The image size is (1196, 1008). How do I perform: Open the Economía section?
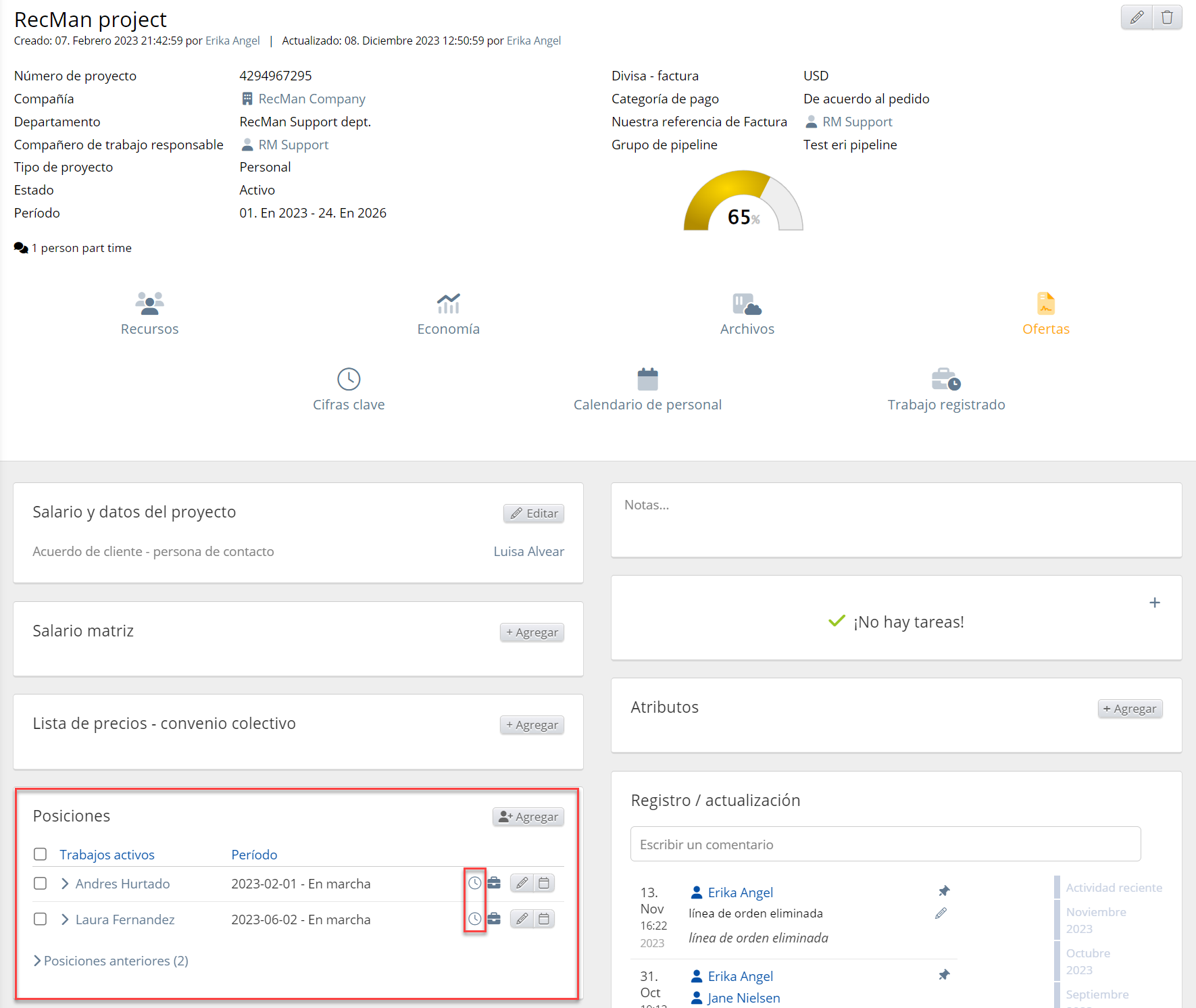(448, 313)
